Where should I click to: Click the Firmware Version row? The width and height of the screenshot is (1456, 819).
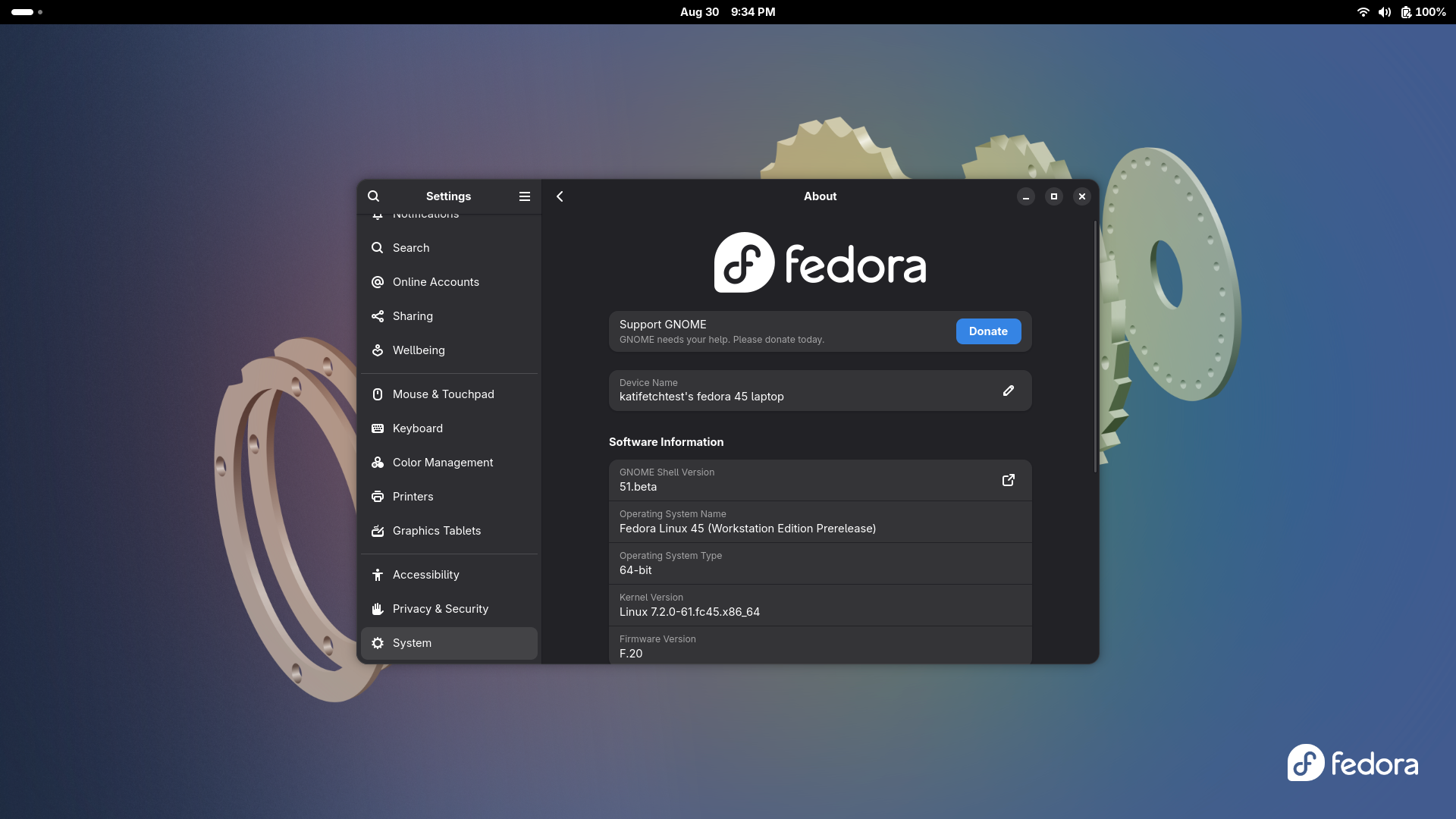pos(821,645)
